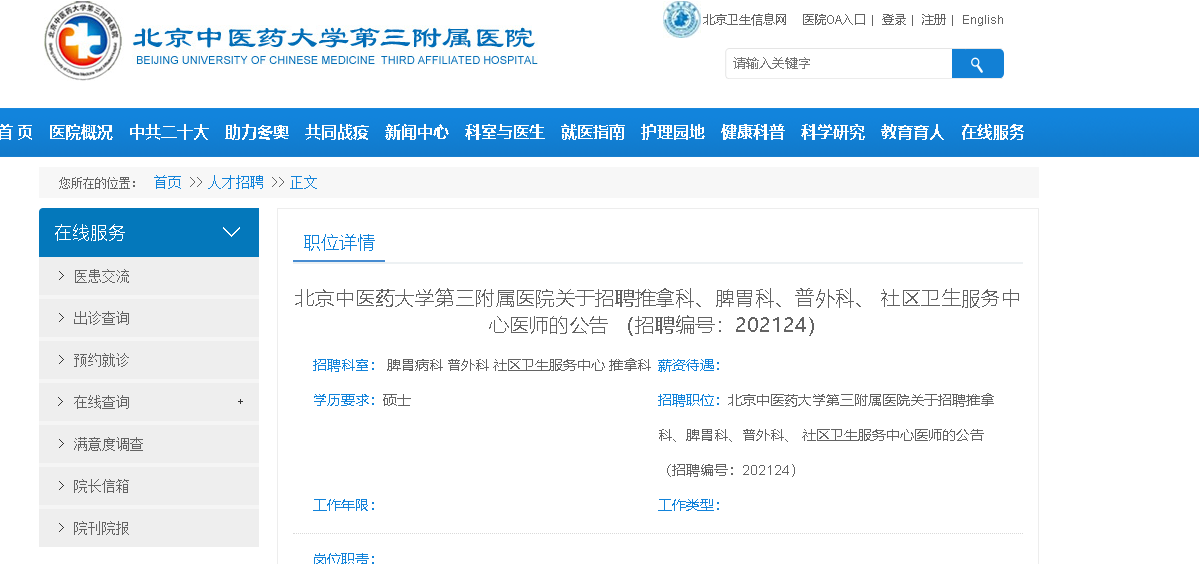Click the 注册 link
The width and height of the screenshot is (1199, 564).
tap(934, 20)
